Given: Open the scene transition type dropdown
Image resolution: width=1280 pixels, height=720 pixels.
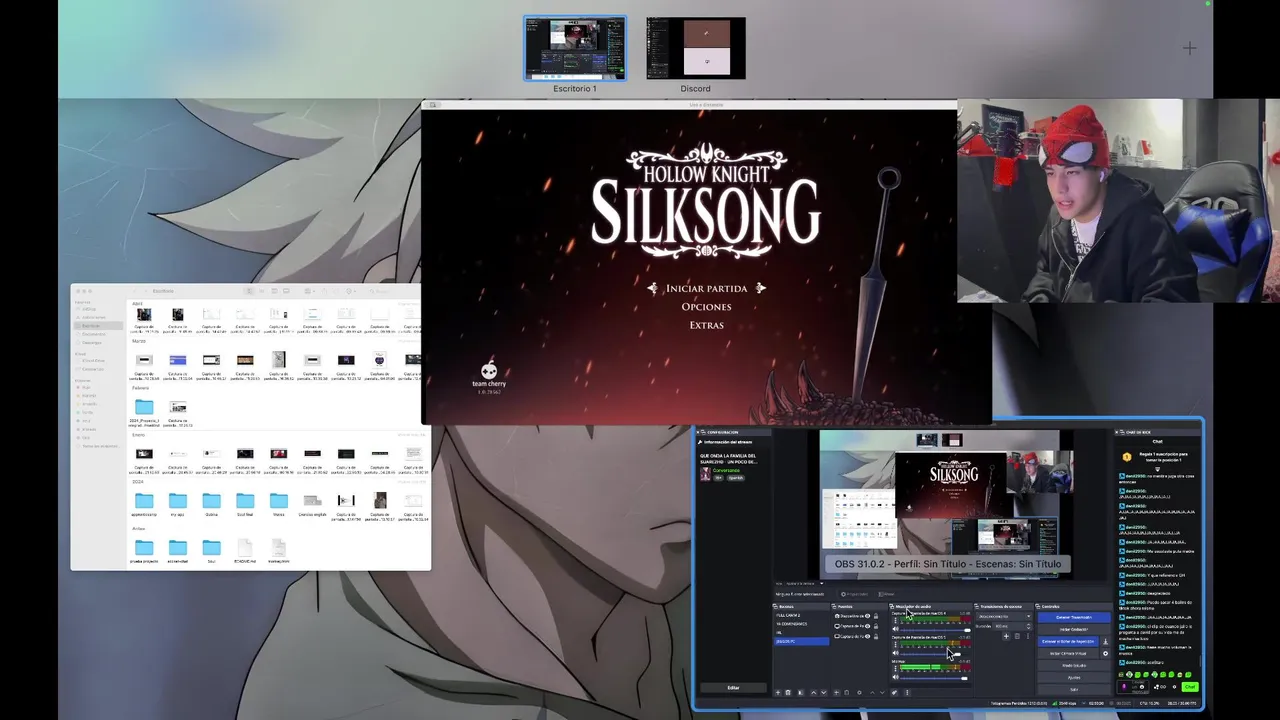Looking at the screenshot, I should (x=1005, y=616).
